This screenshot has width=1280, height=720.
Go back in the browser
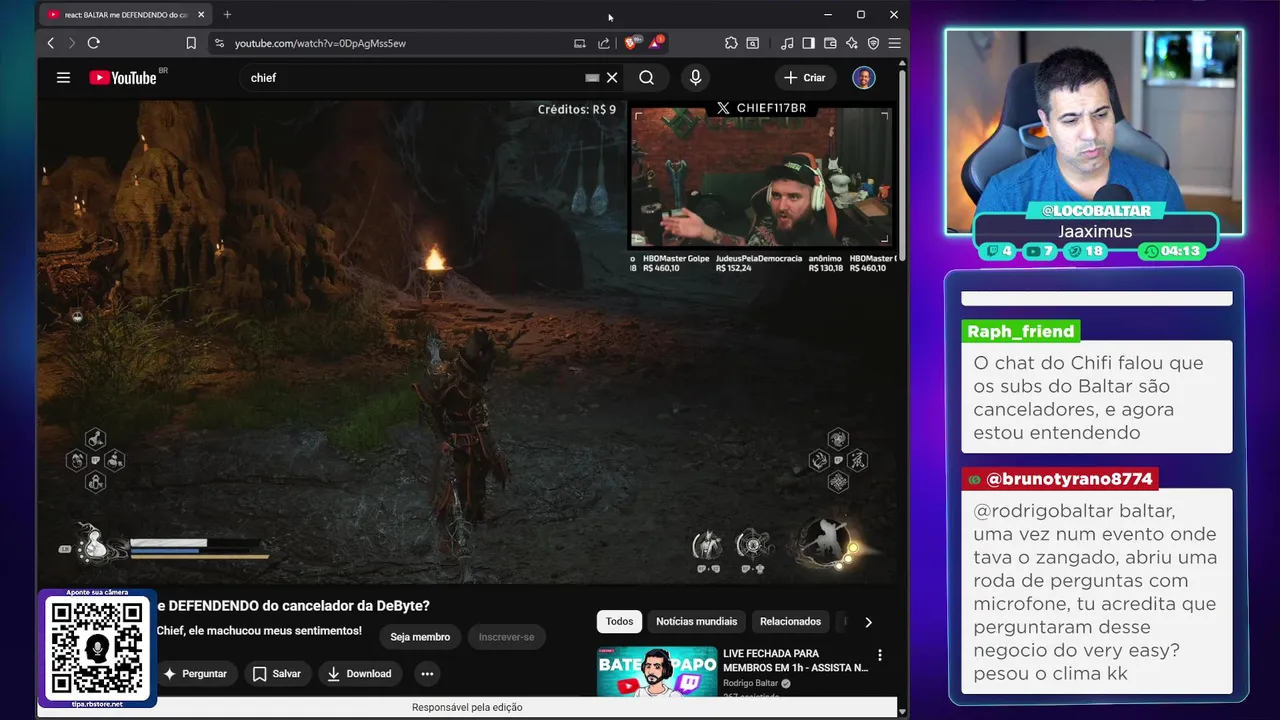tap(51, 43)
